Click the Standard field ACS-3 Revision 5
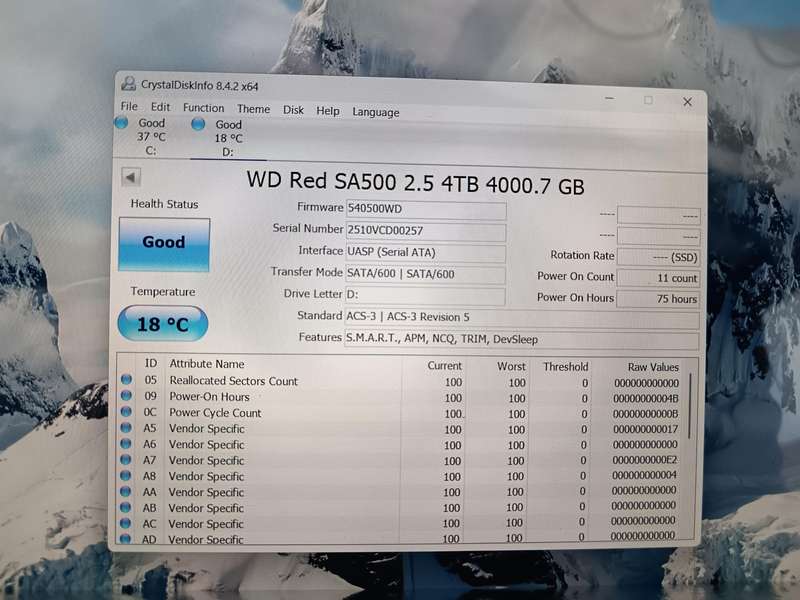The image size is (800, 600). coord(521,318)
